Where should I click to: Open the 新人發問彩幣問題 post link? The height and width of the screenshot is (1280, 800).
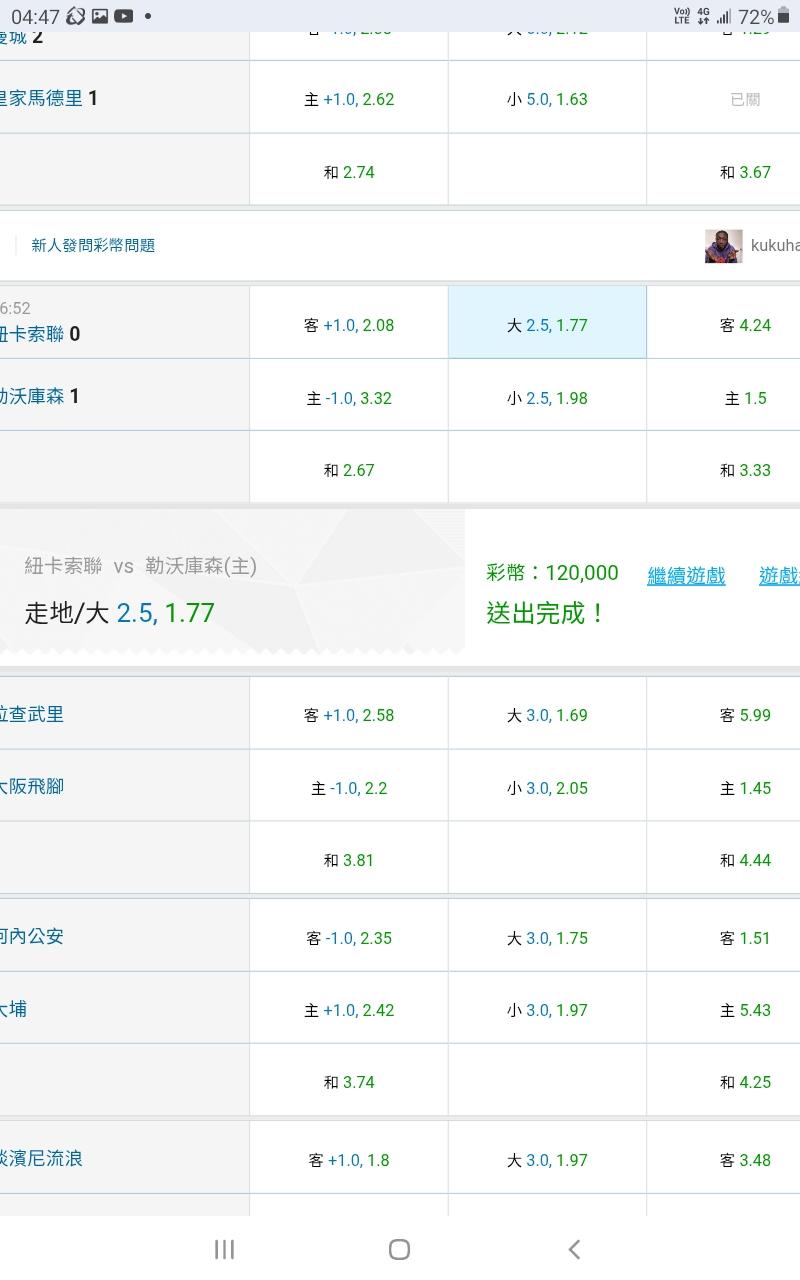pos(93,245)
